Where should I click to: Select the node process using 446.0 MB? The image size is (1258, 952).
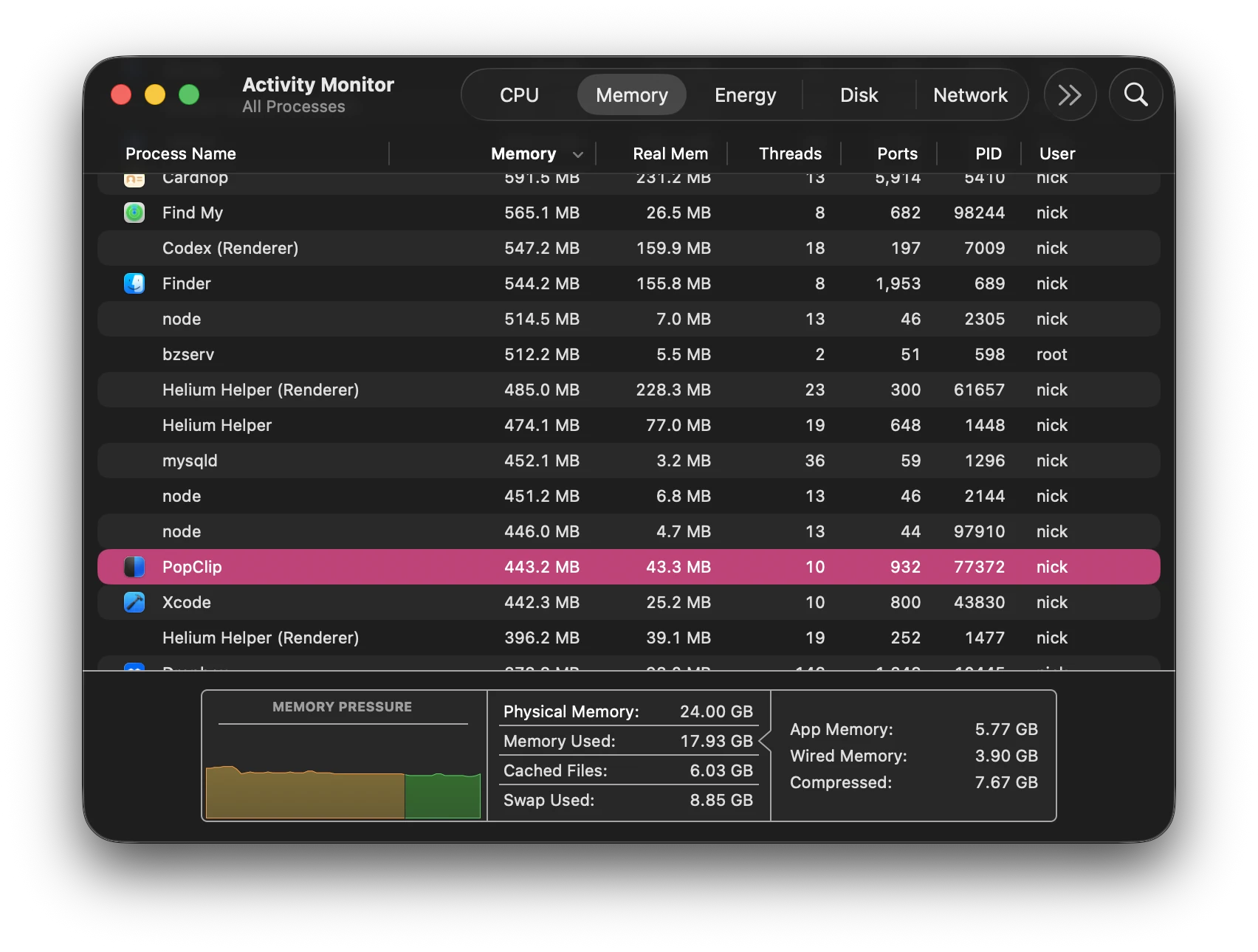pos(629,531)
